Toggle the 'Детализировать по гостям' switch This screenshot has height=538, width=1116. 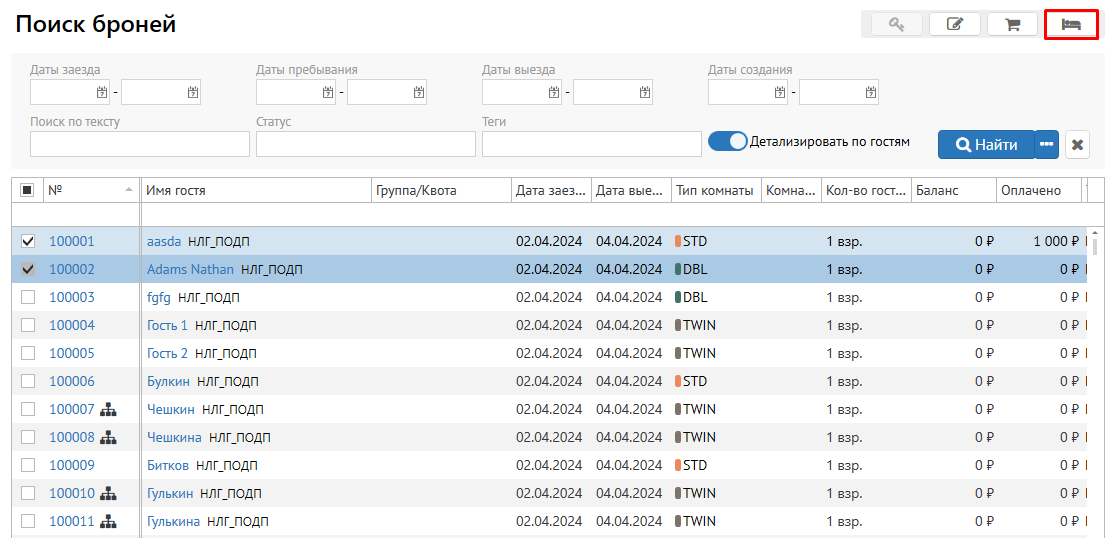[x=727, y=141]
